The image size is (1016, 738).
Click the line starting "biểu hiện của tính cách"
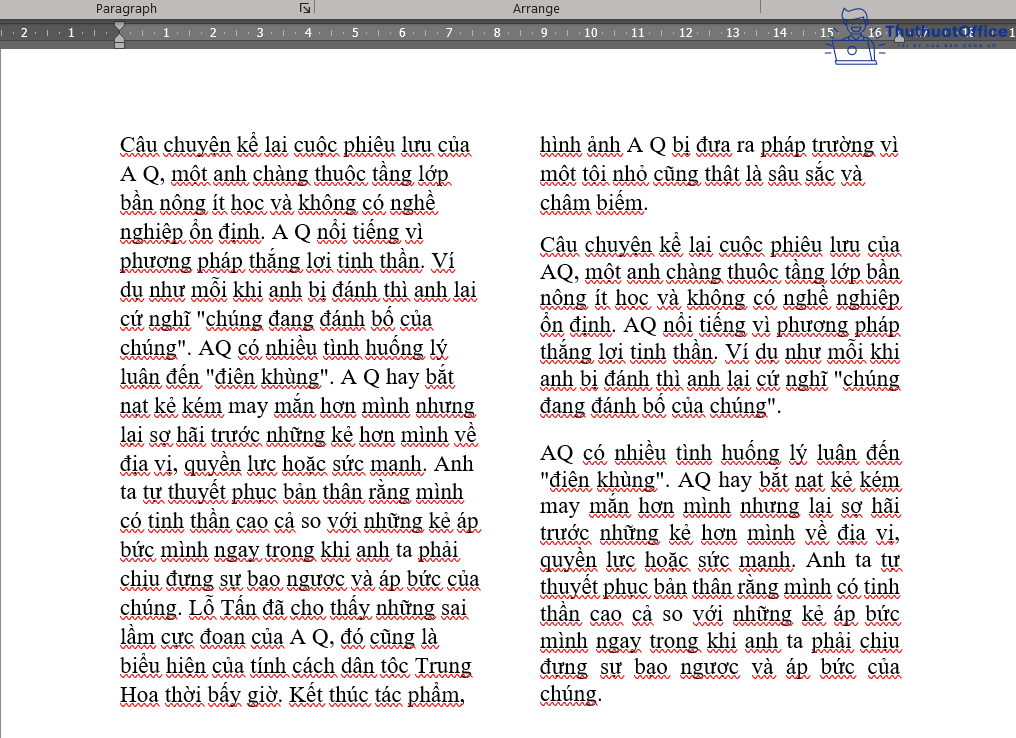296,666
